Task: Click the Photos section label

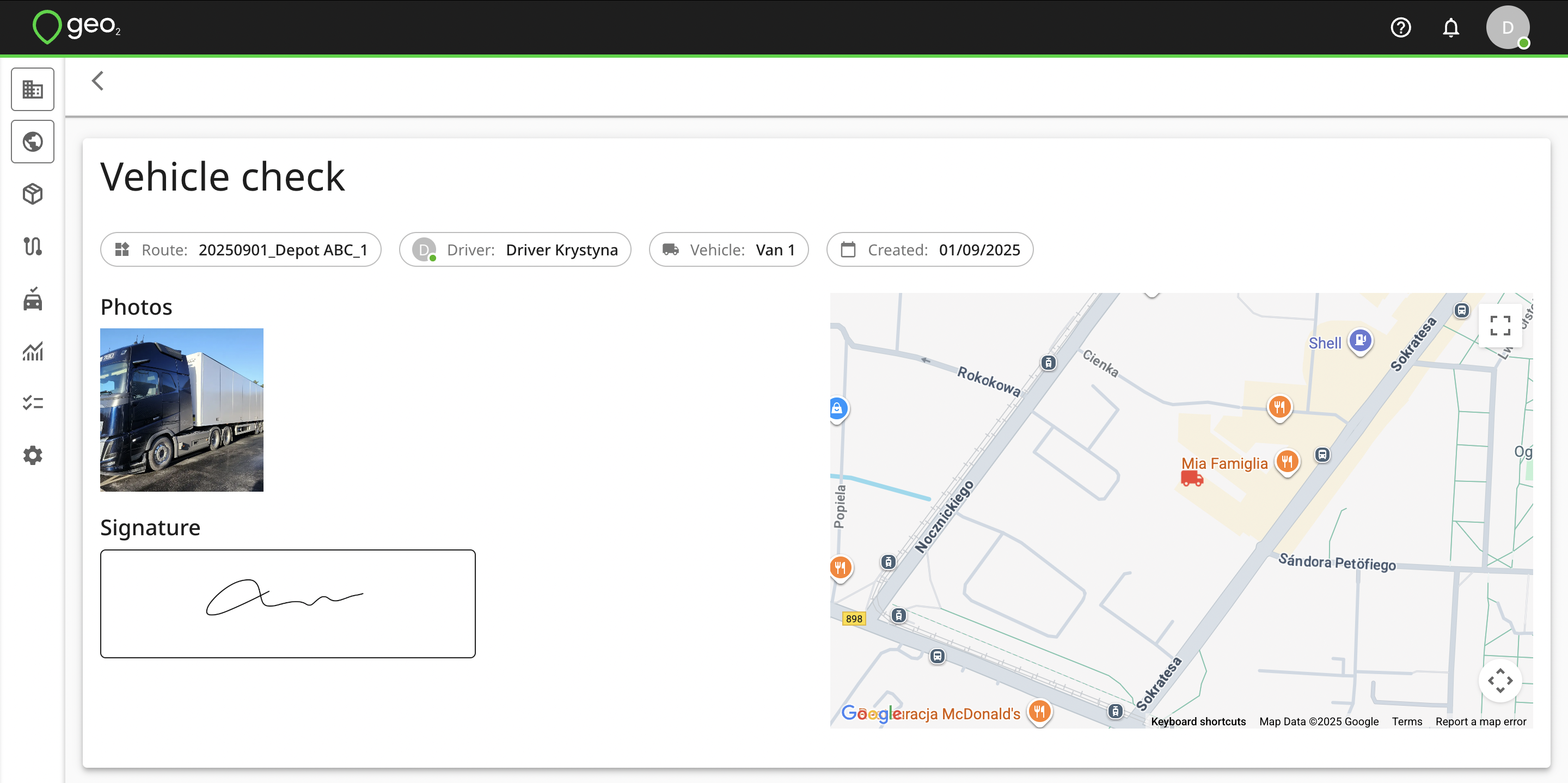Action: point(136,307)
